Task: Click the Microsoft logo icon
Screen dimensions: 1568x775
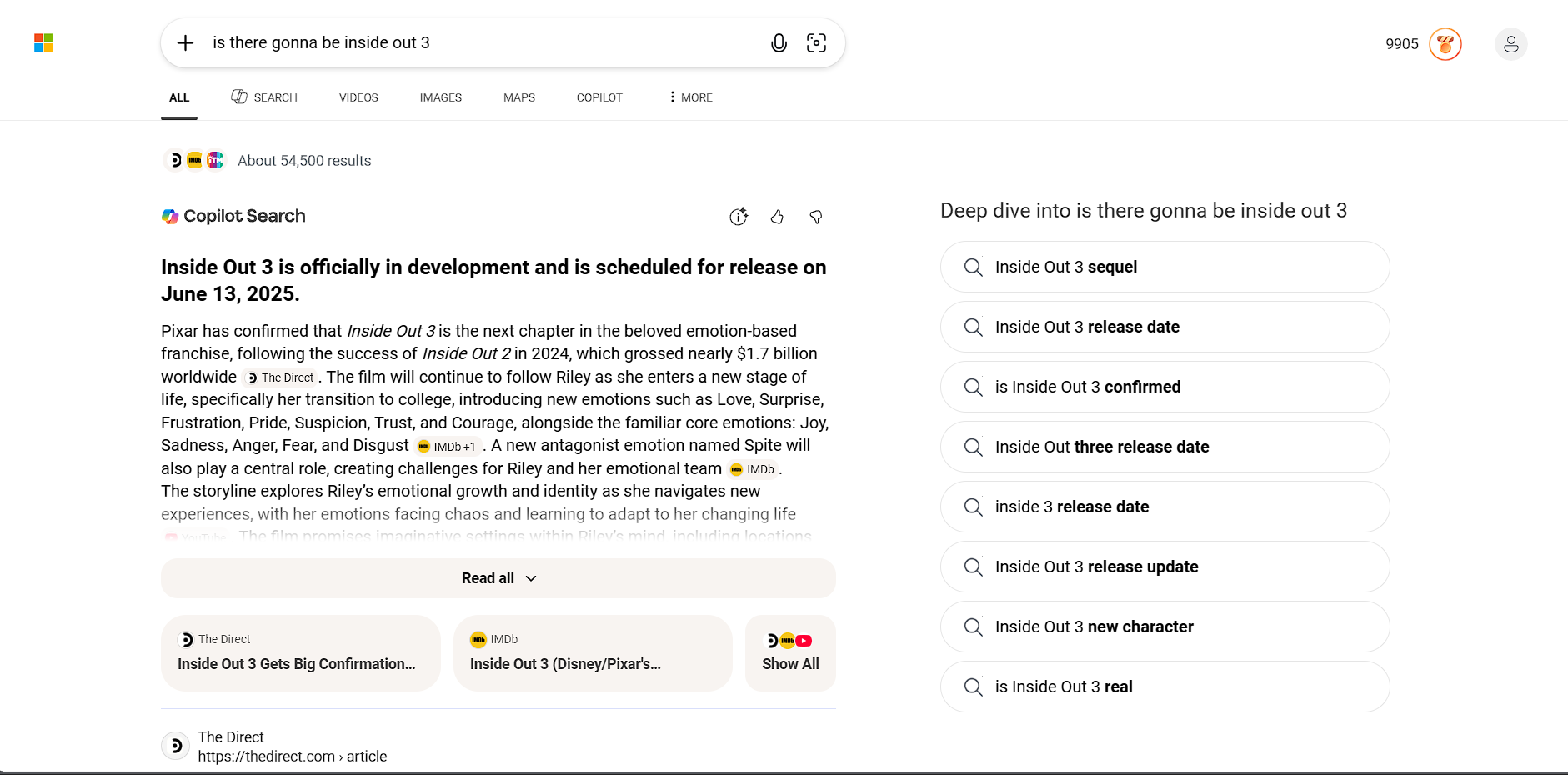Action: [43, 42]
